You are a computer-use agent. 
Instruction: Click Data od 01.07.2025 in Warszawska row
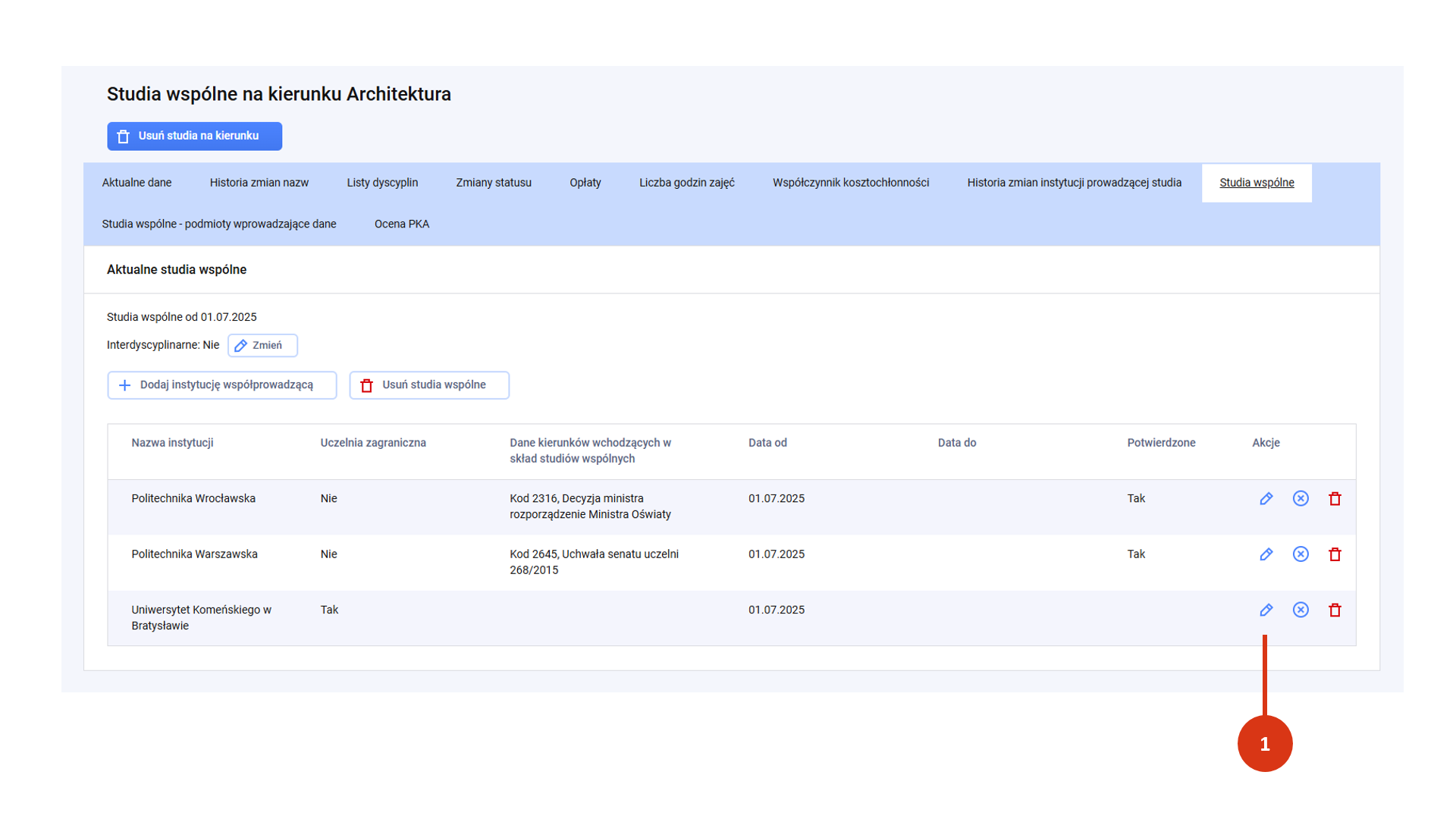(x=777, y=554)
